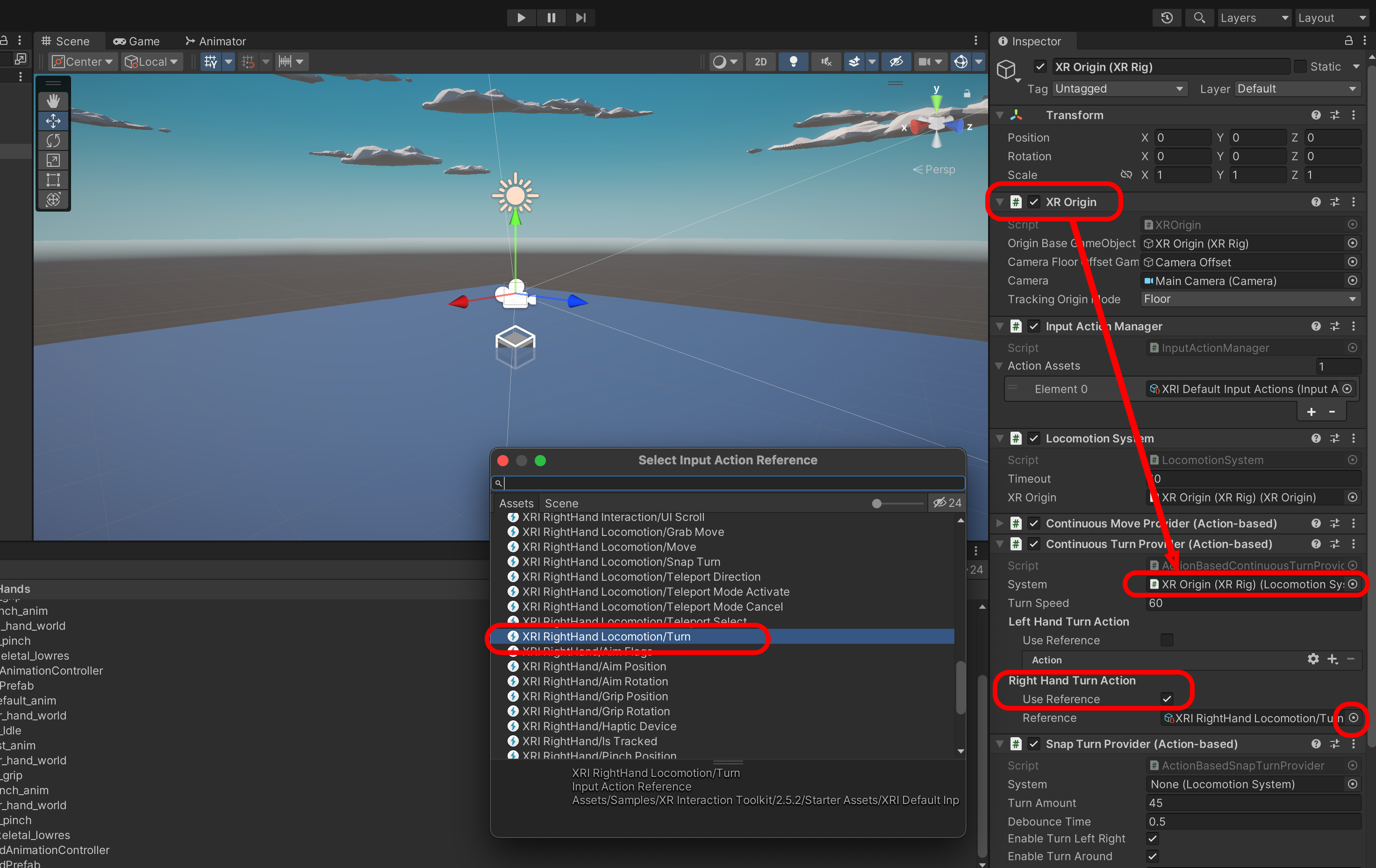Expand Continuous Move Provider component

coord(999,523)
